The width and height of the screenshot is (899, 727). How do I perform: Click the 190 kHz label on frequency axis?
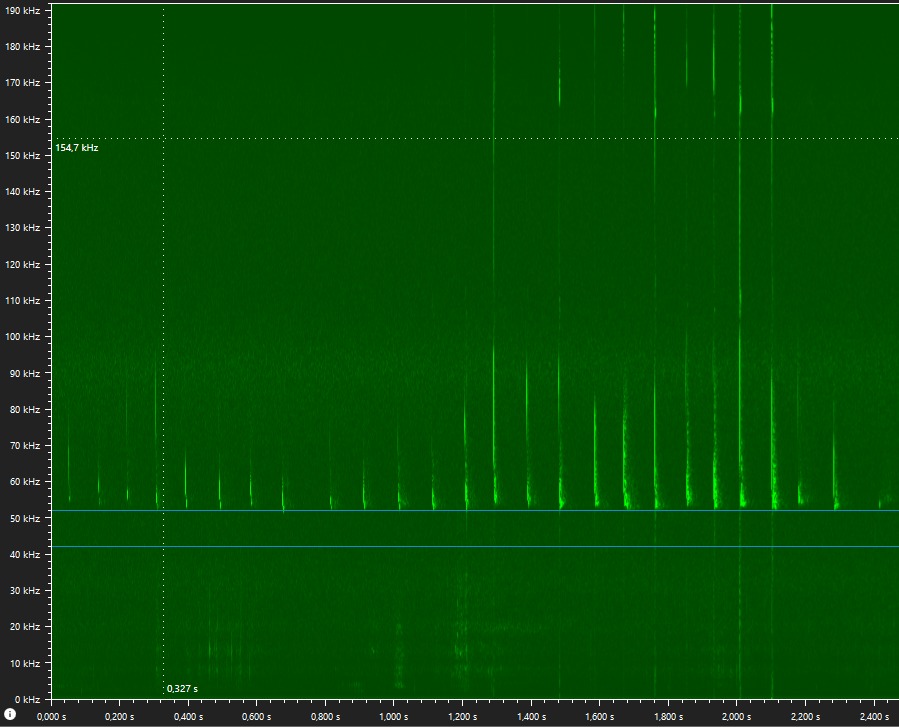click(x=24, y=11)
